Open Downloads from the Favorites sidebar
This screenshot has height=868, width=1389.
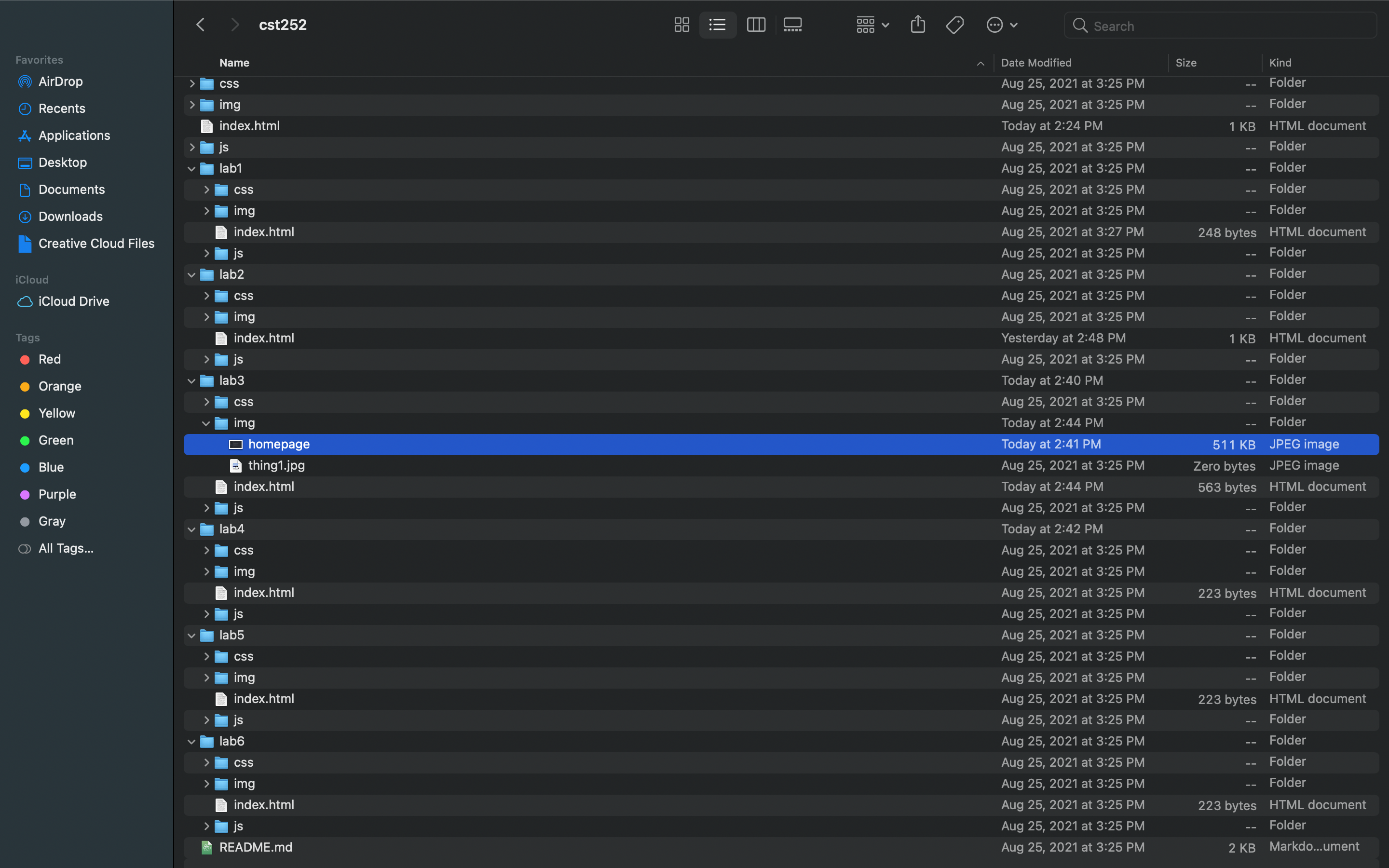(70, 217)
